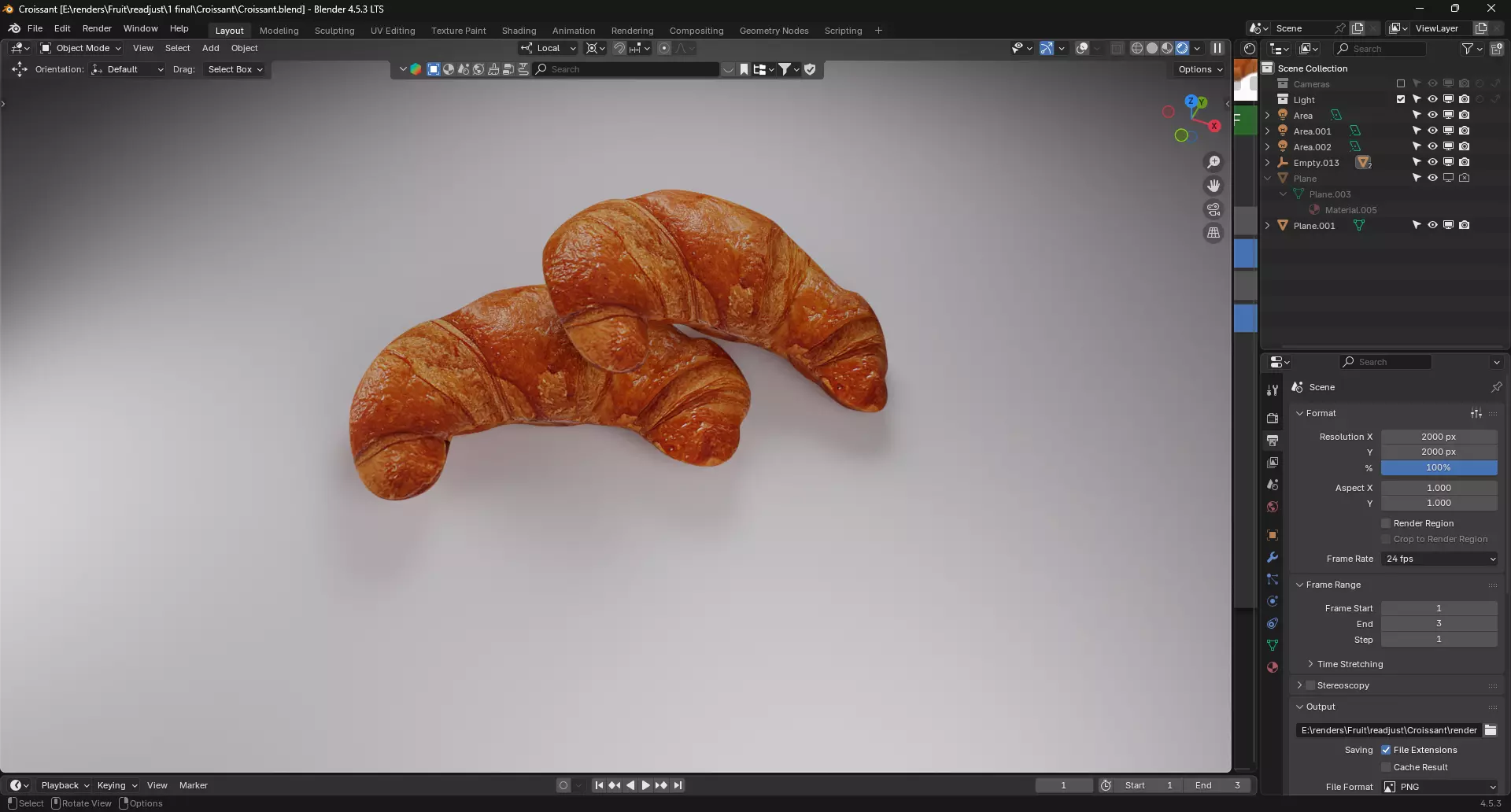This screenshot has height=812, width=1511.
Task: Switch to the Shading workspace tab
Action: click(519, 31)
